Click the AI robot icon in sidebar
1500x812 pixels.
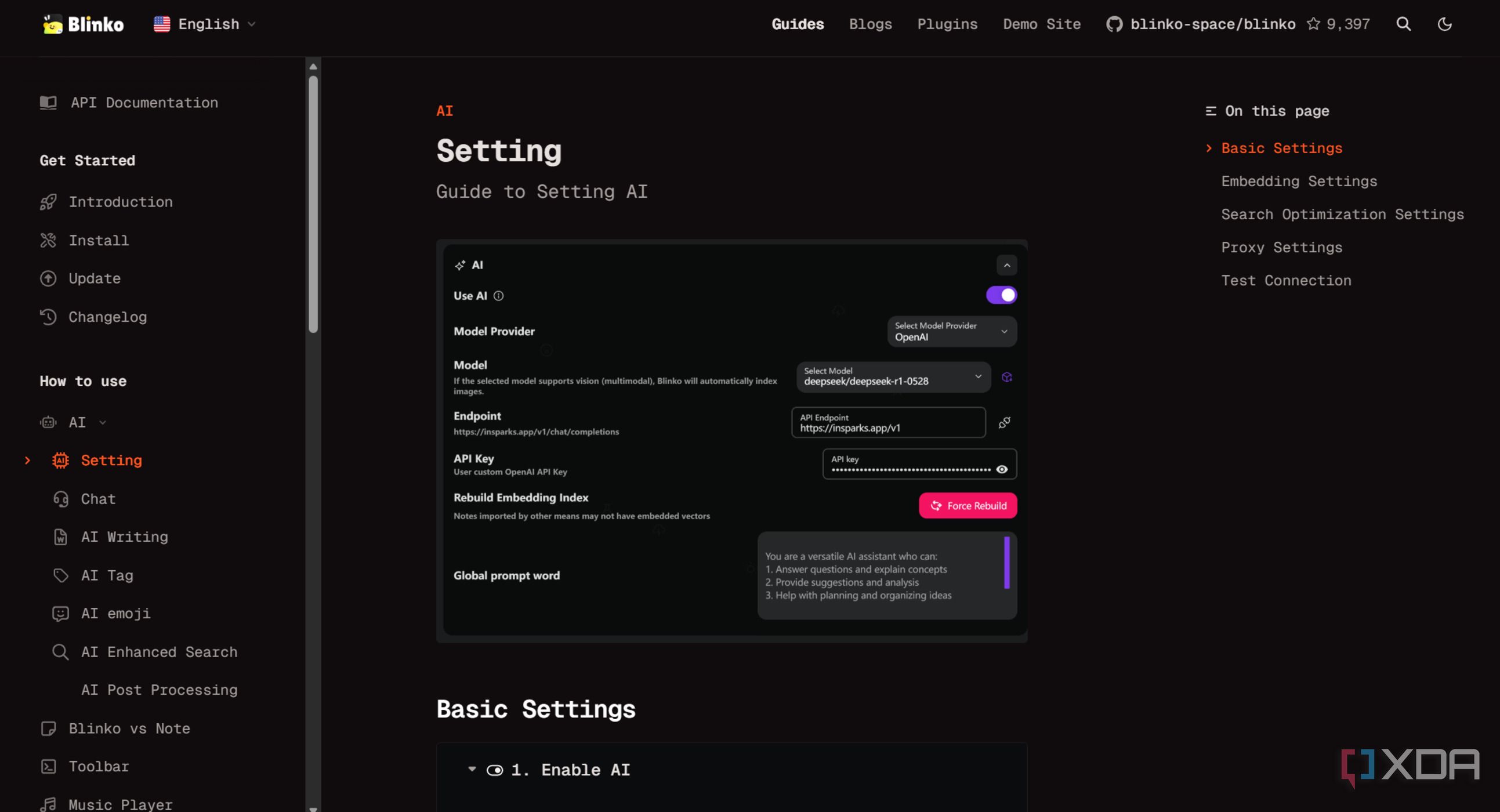pyautogui.click(x=48, y=423)
